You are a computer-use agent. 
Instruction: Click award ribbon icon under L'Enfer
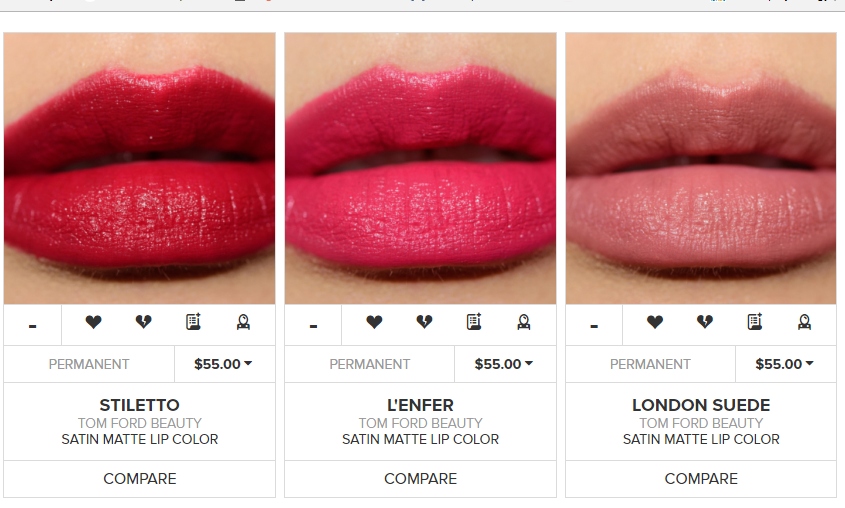click(x=524, y=322)
